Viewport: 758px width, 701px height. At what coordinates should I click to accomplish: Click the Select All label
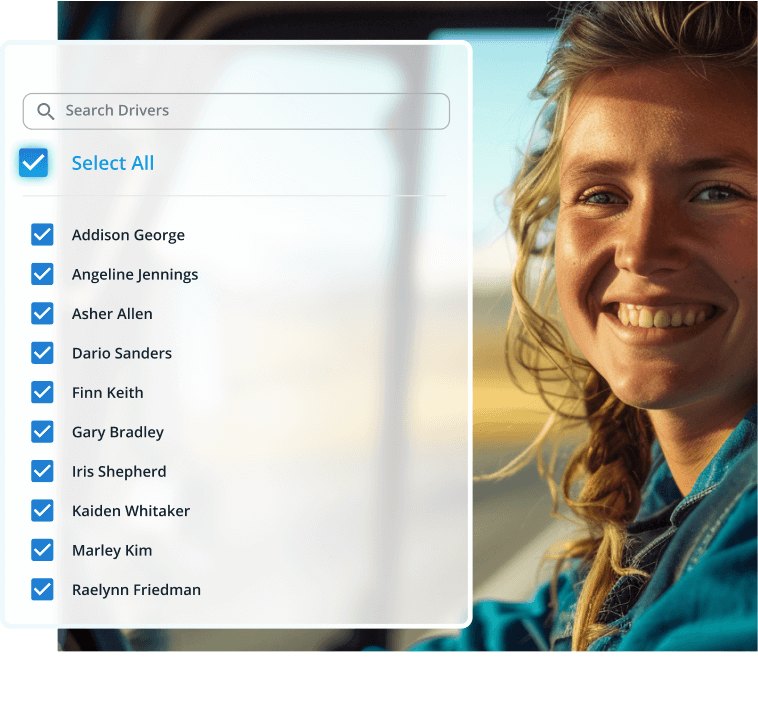(113, 163)
